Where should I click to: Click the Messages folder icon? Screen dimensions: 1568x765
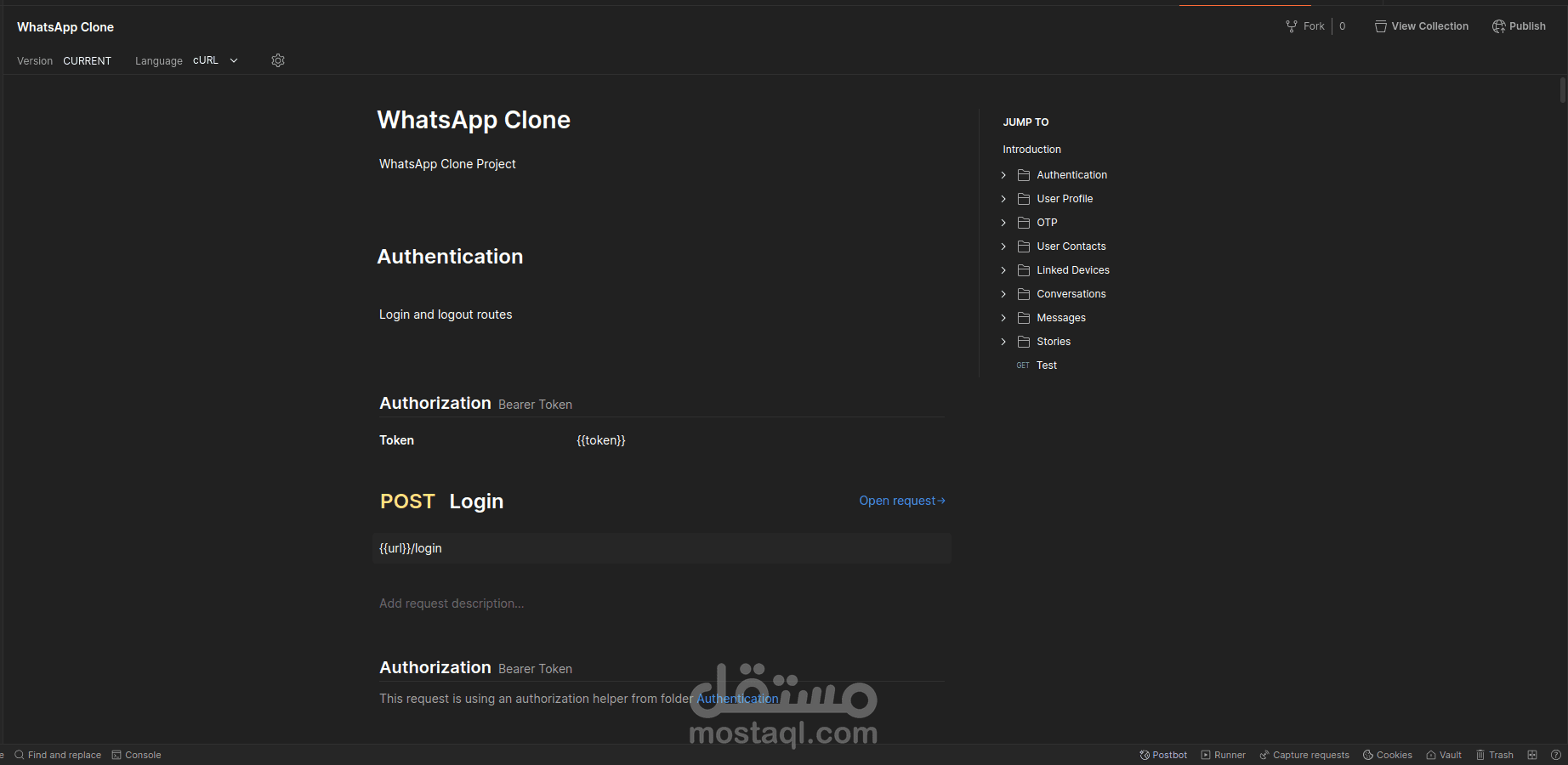1024,318
